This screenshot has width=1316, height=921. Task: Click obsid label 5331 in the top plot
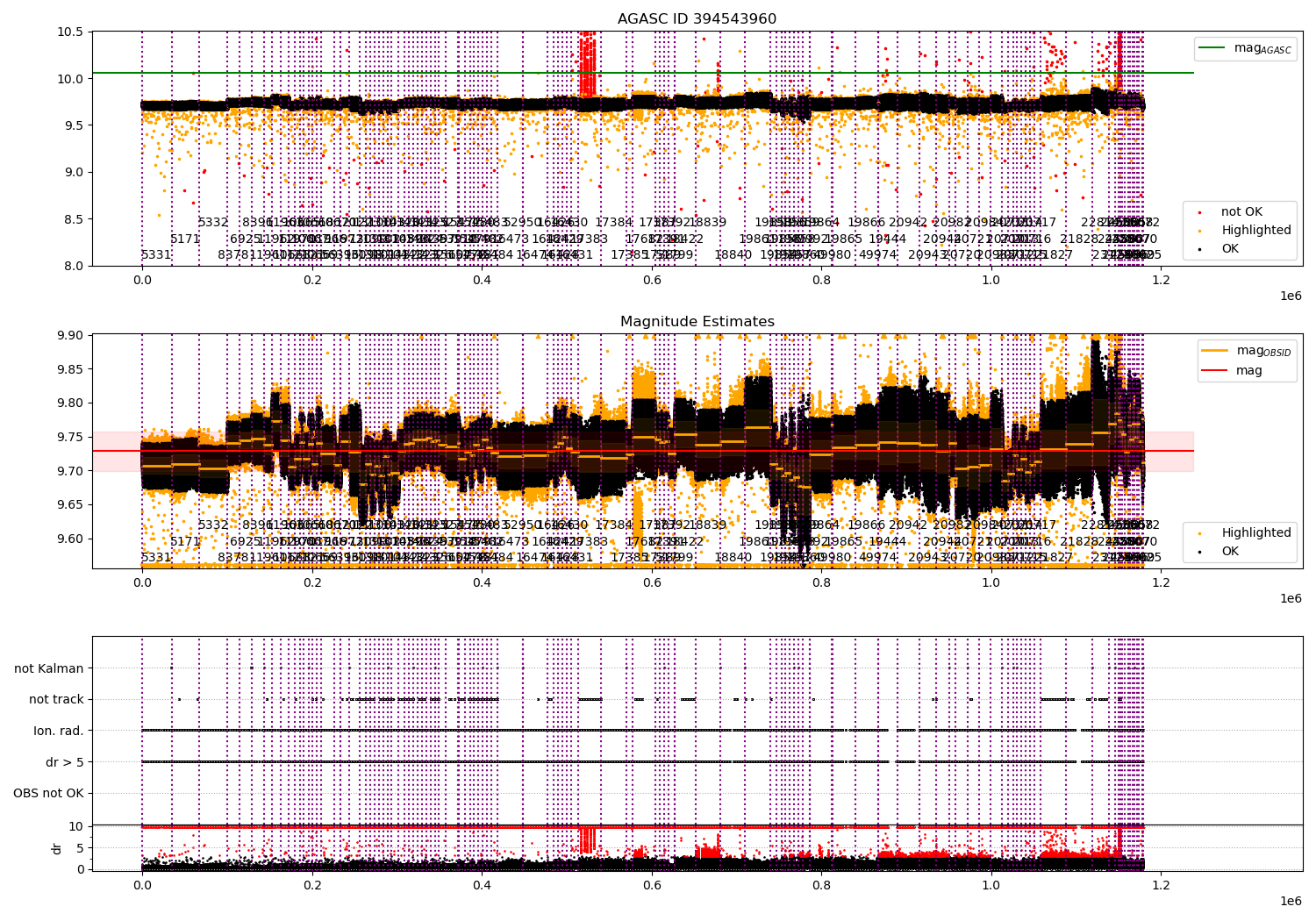(x=156, y=255)
